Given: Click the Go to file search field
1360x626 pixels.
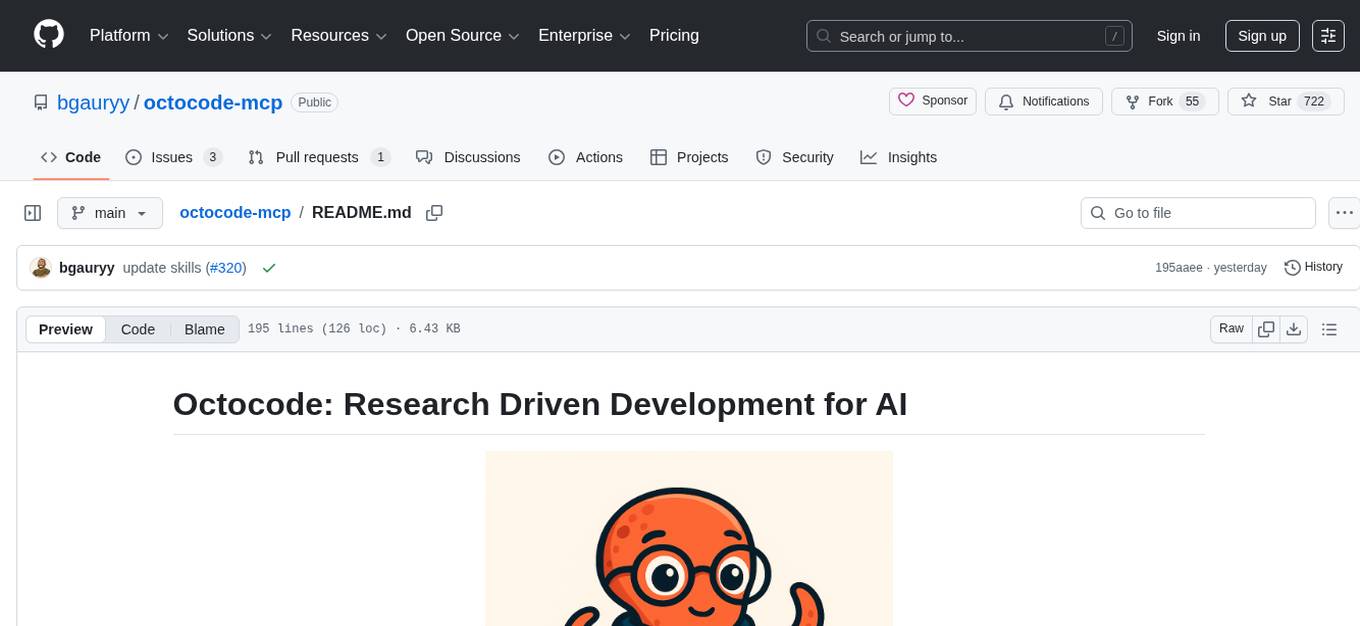Looking at the screenshot, I should tap(1197, 212).
